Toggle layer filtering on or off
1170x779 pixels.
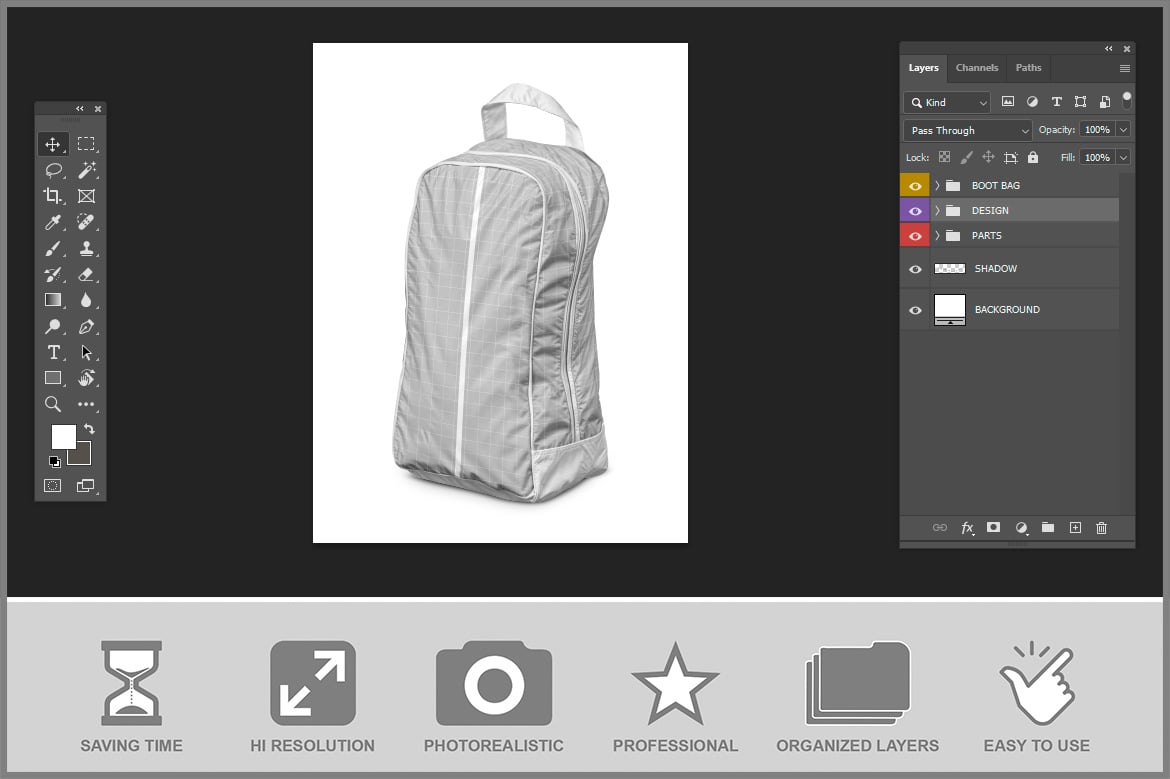[1127, 99]
